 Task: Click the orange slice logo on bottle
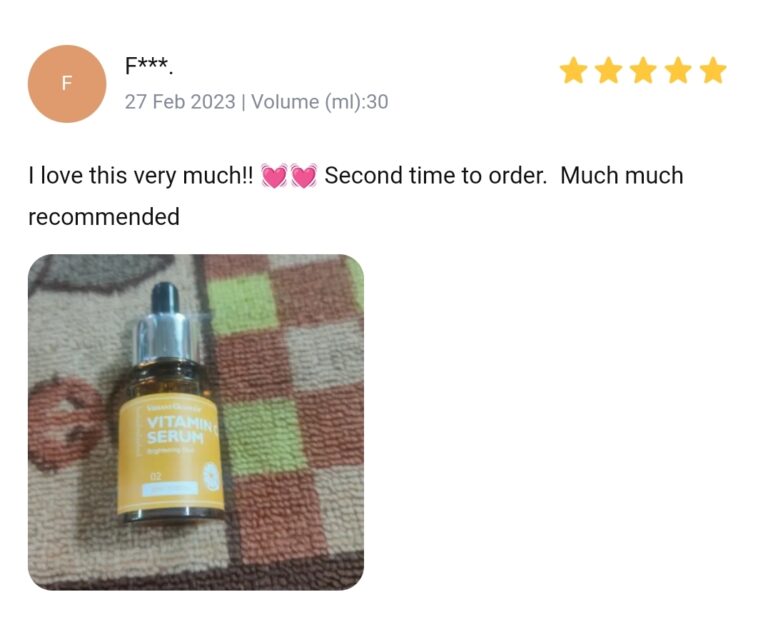[211, 476]
